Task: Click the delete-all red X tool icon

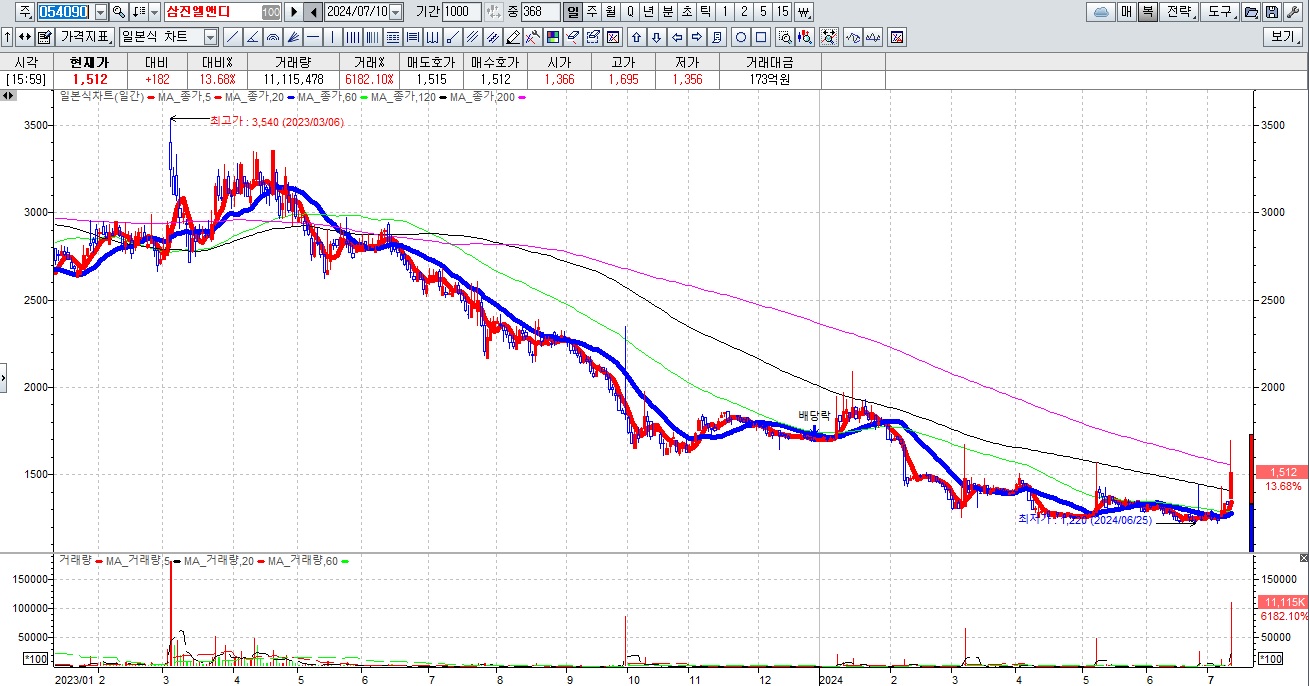Action: pyautogui.click(x=612, y=37)
